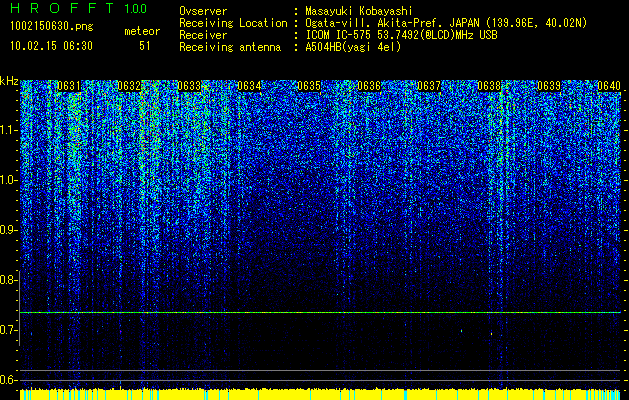Click the Receiving Location label
The width and height of the screenshot is (629, 400).
pos(233,23)
